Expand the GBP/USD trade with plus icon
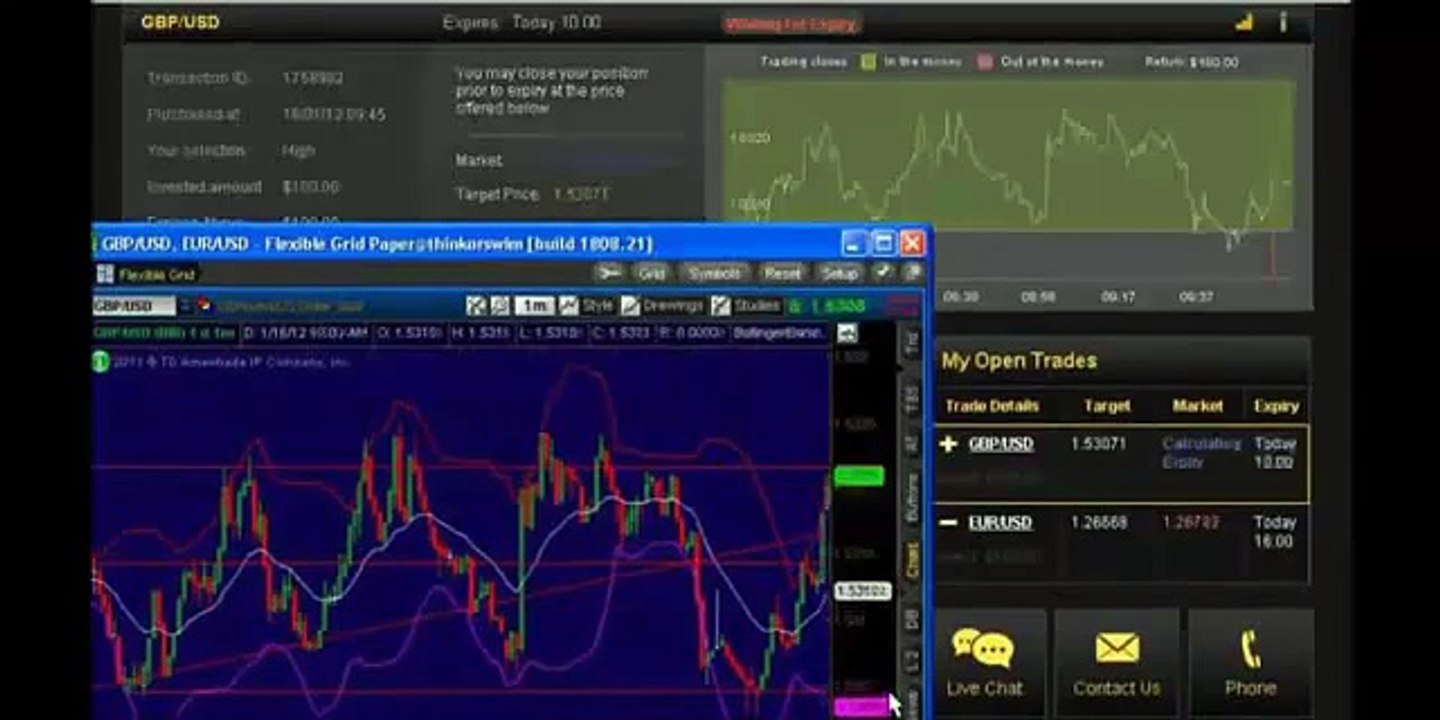Viewport: 1440px width, 720px height. [x=949, y=444]
